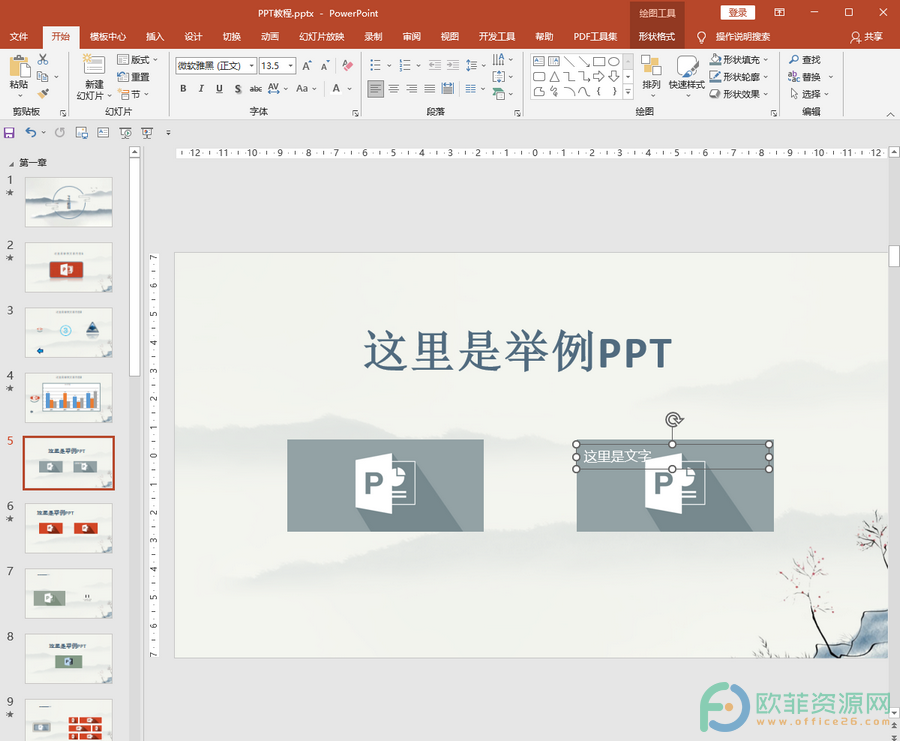
Task: Open the font size 13.5 dropdown
Action: click(290, 66)
